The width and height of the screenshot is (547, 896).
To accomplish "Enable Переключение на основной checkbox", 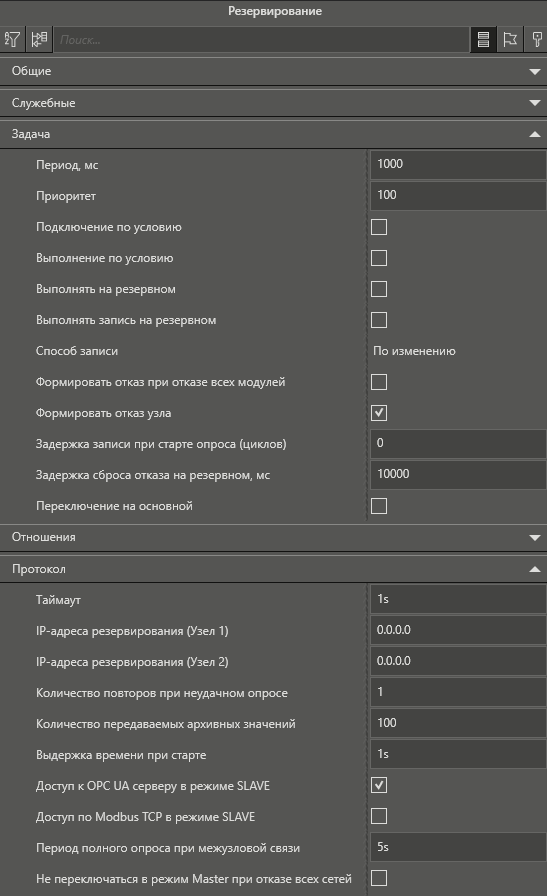I will [x=379, y=506].
